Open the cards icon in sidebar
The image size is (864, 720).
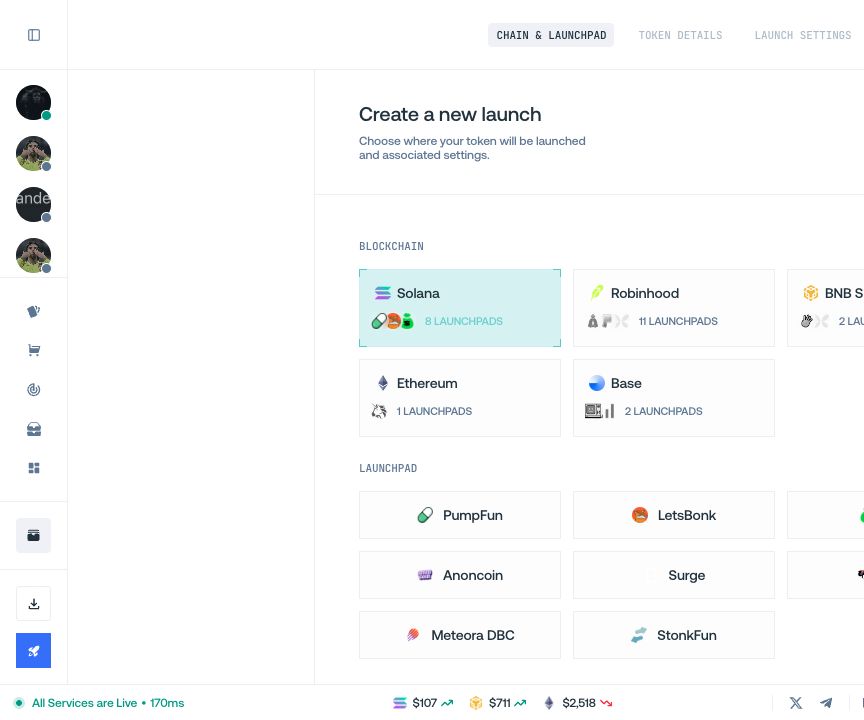tap(34, 312)
